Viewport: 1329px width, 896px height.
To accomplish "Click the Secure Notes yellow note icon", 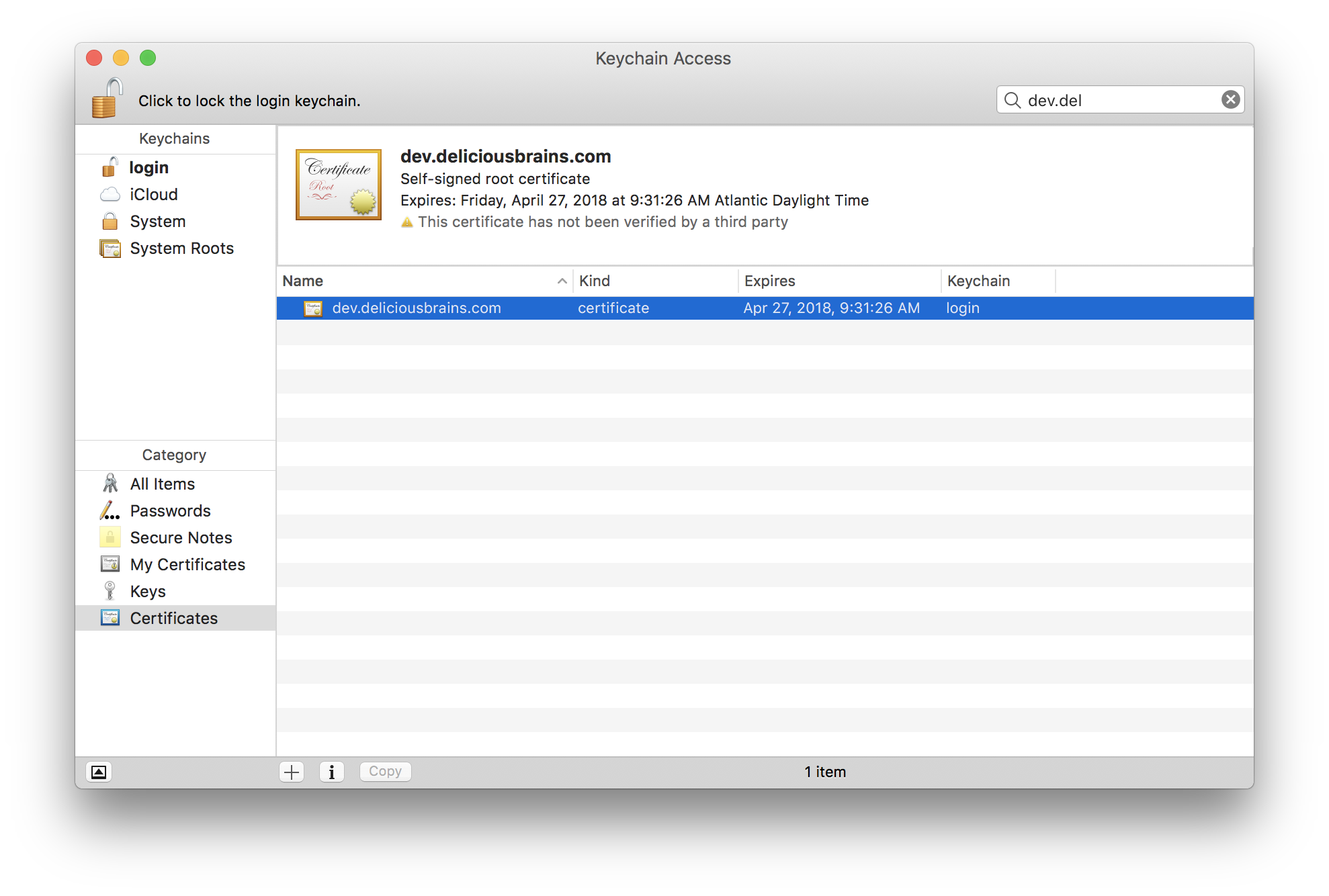I will pos(110,537).
